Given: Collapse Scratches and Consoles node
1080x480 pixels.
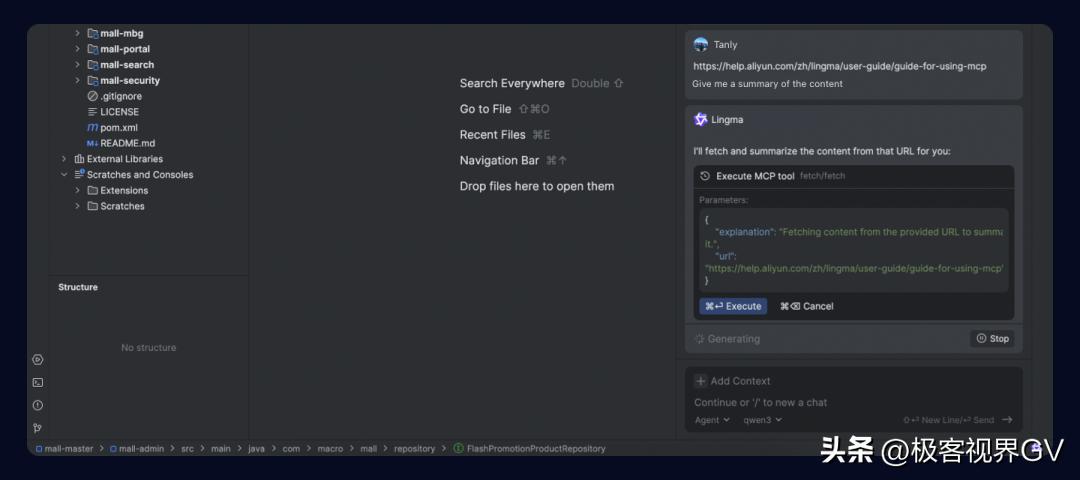Looking at the screenshot, I should coord(64,175).
